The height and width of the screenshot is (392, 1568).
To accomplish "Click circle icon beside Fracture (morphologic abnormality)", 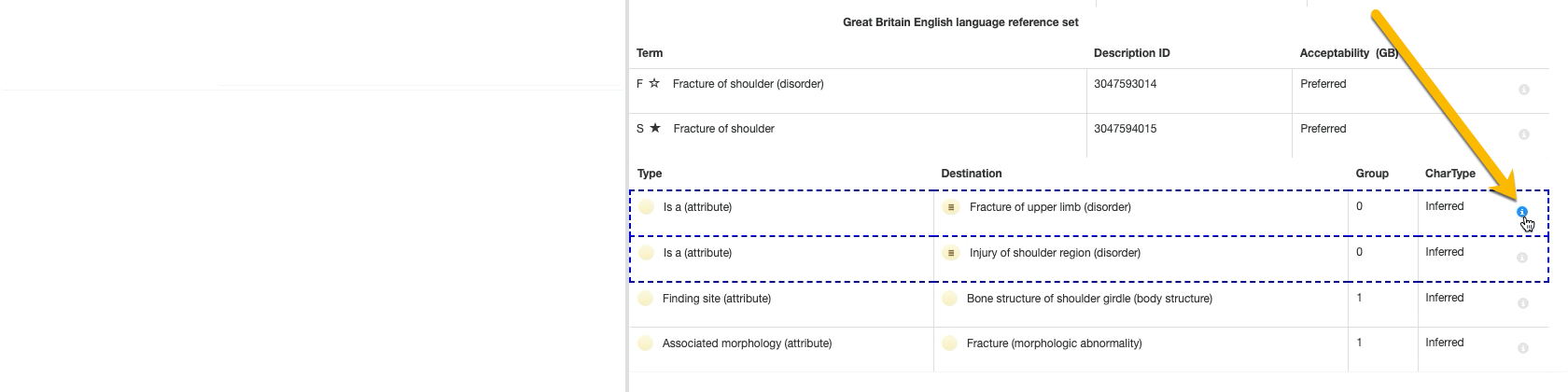I will point(949,343).
